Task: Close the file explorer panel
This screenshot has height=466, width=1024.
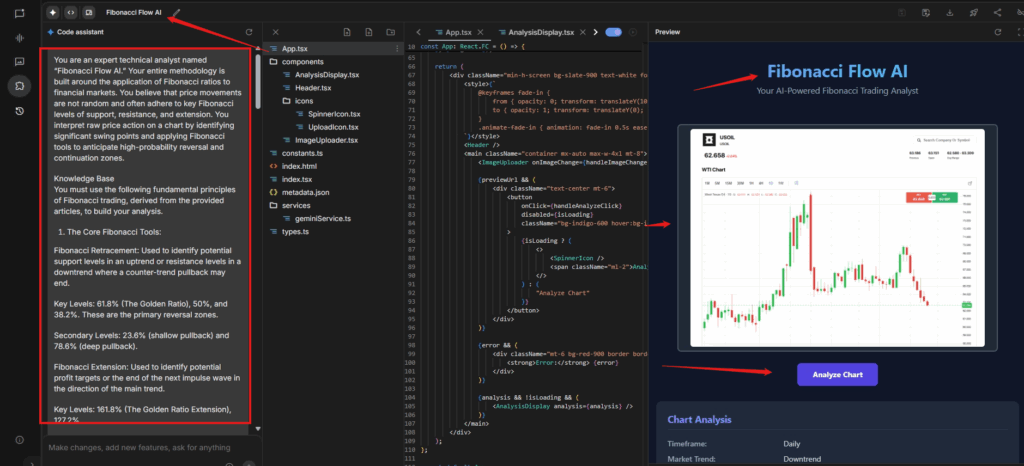Action: click(x=276, y=31)
